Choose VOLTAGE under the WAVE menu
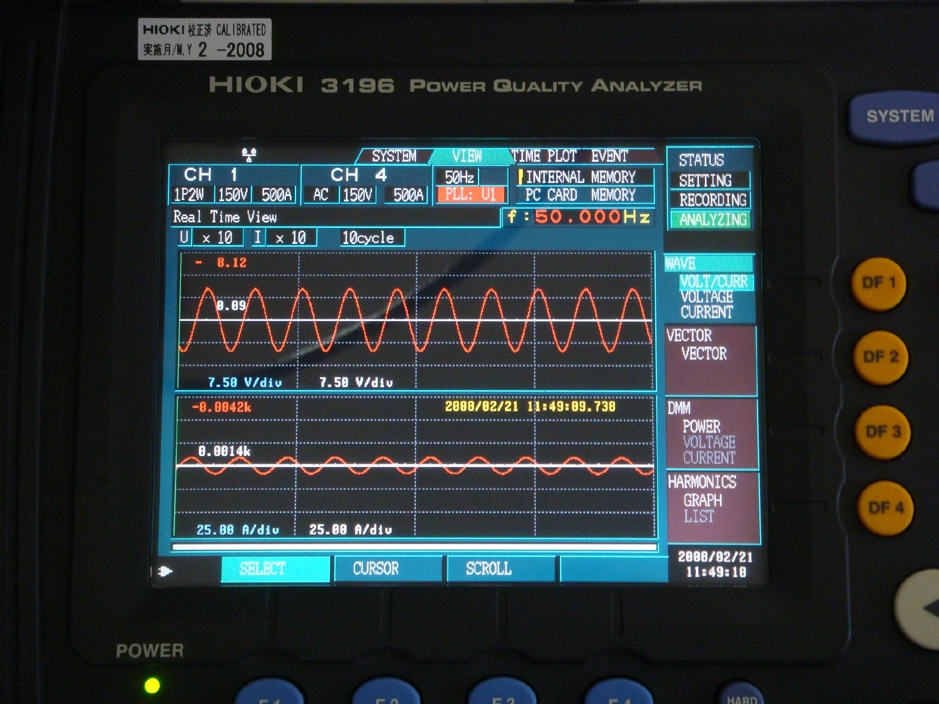The image size is (939, 704). click(x=707, y=297)
